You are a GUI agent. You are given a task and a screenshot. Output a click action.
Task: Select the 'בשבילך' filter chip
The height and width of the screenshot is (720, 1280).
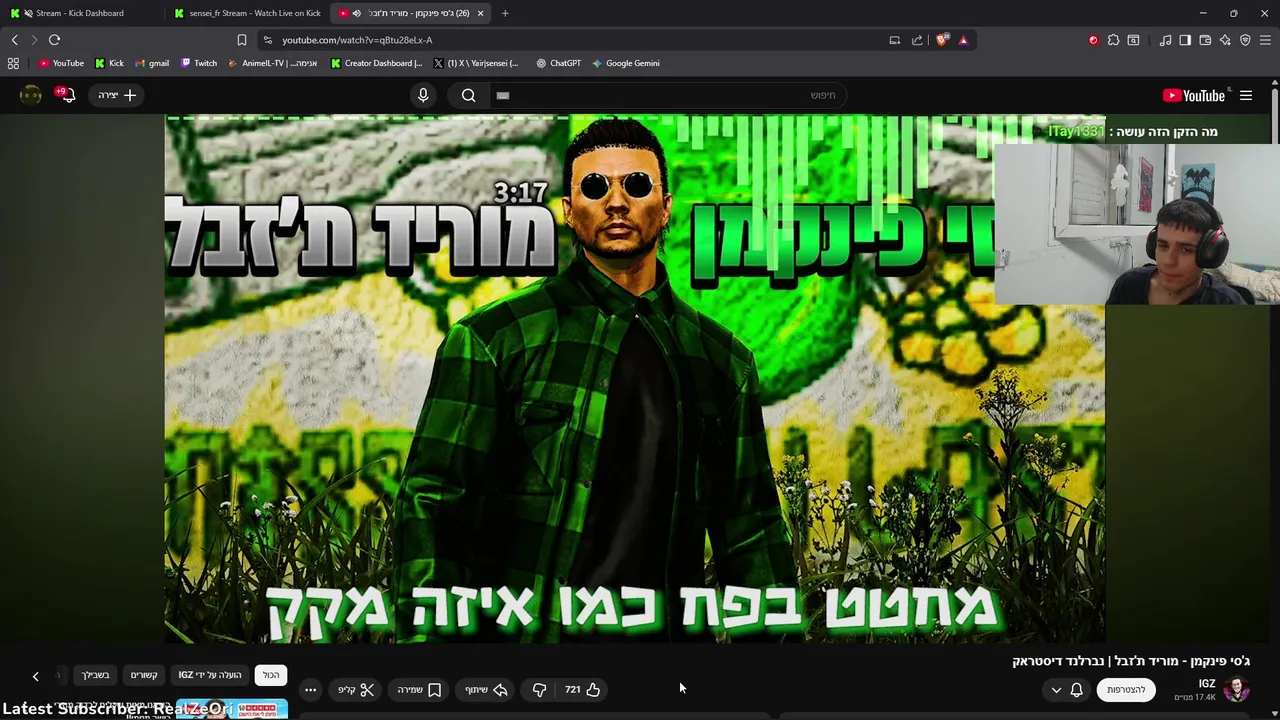click(x=96, y=675)
